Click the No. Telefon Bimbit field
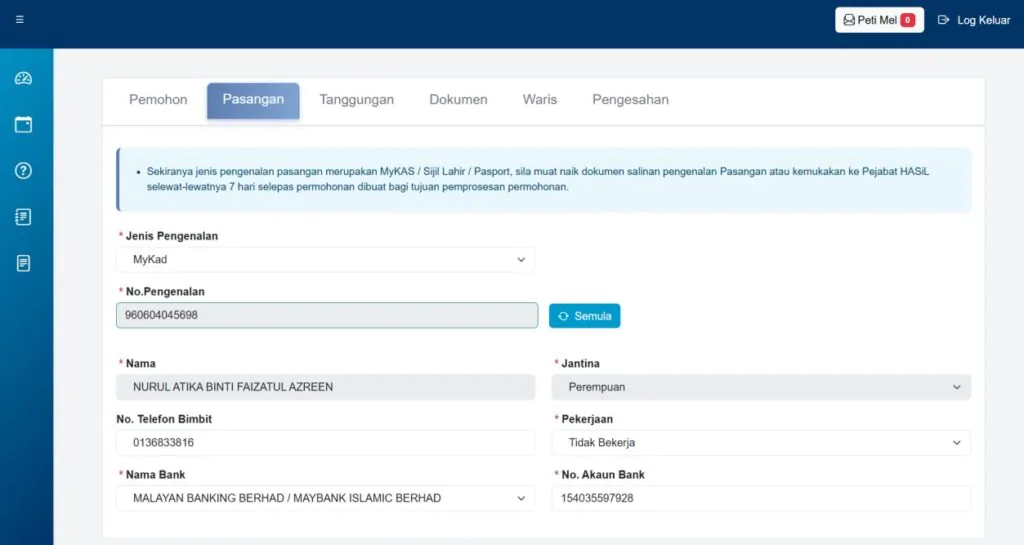 pyautogui.click(x=325, y=443)
